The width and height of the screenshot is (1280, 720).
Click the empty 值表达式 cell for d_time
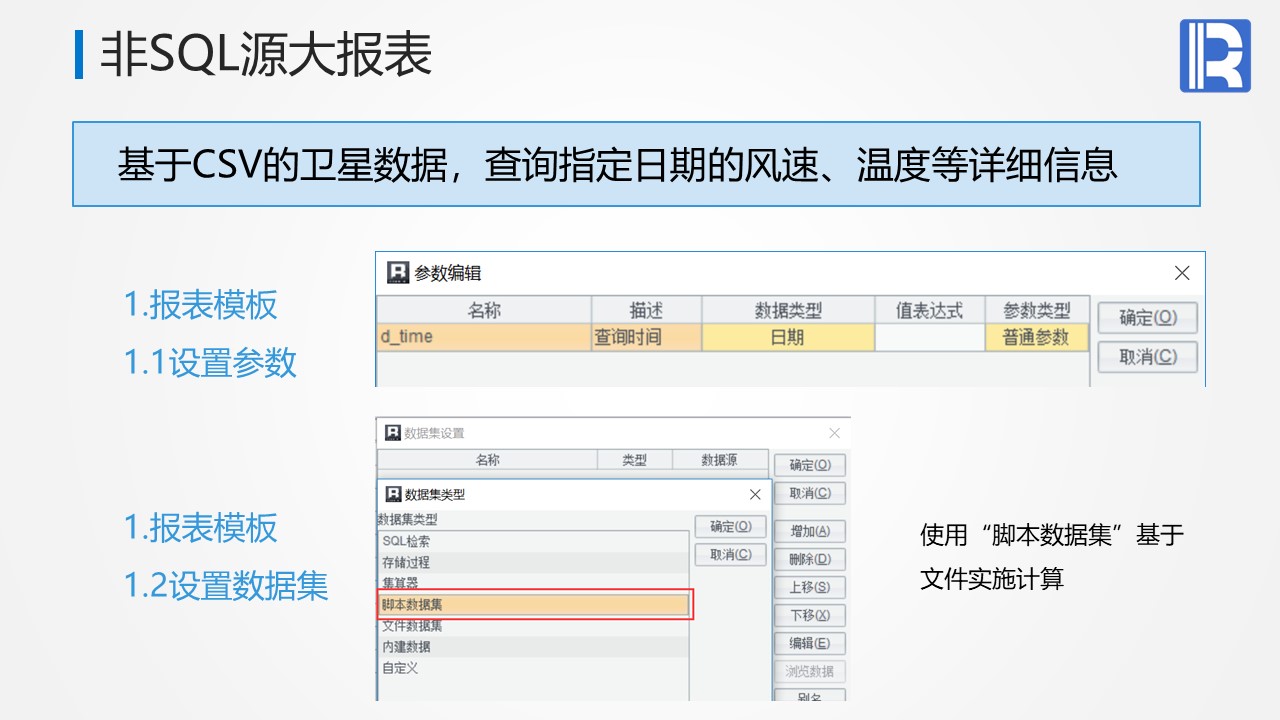point(930,337)
